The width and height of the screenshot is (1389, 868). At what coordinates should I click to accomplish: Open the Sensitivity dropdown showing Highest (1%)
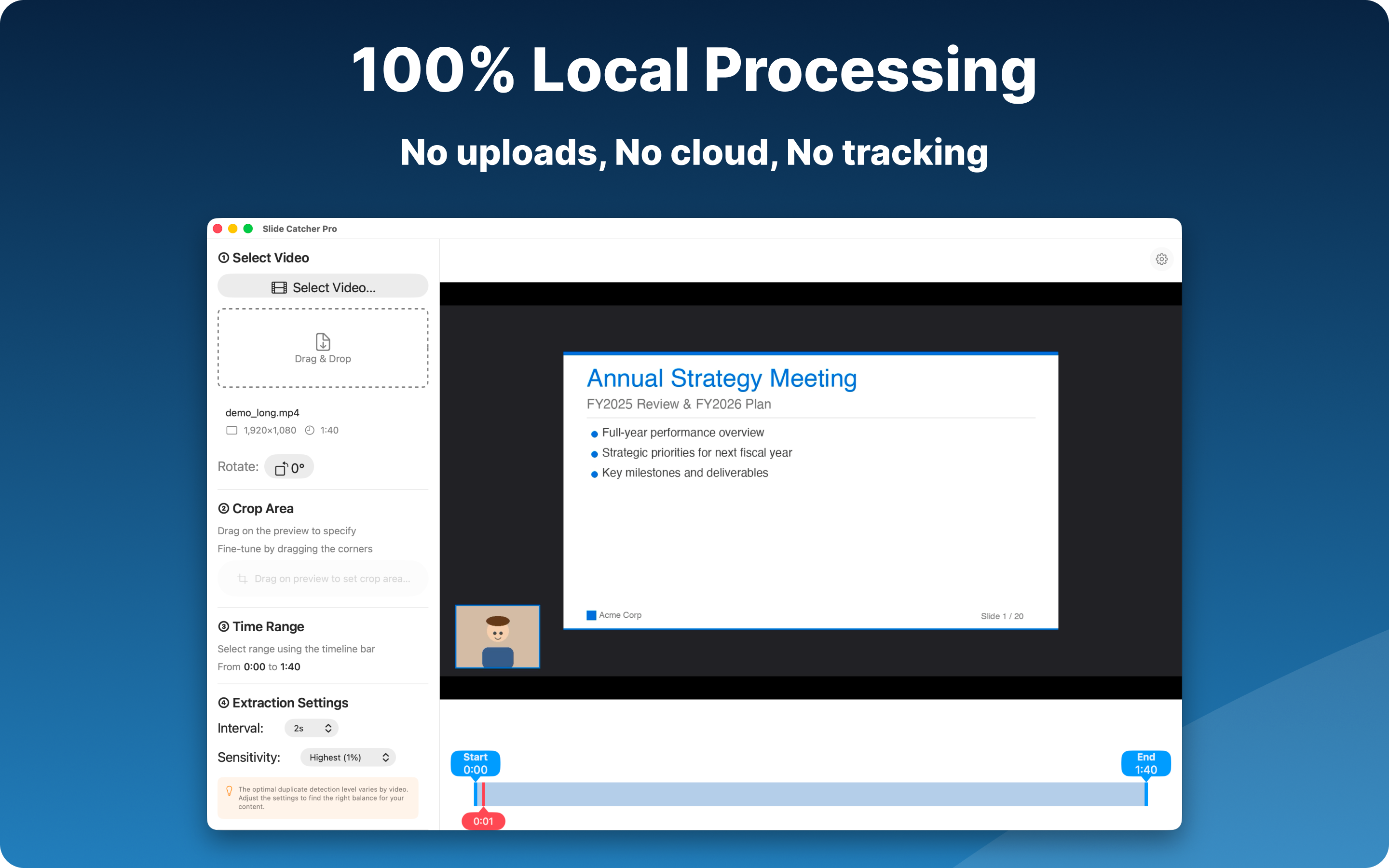tap(348, 757)
